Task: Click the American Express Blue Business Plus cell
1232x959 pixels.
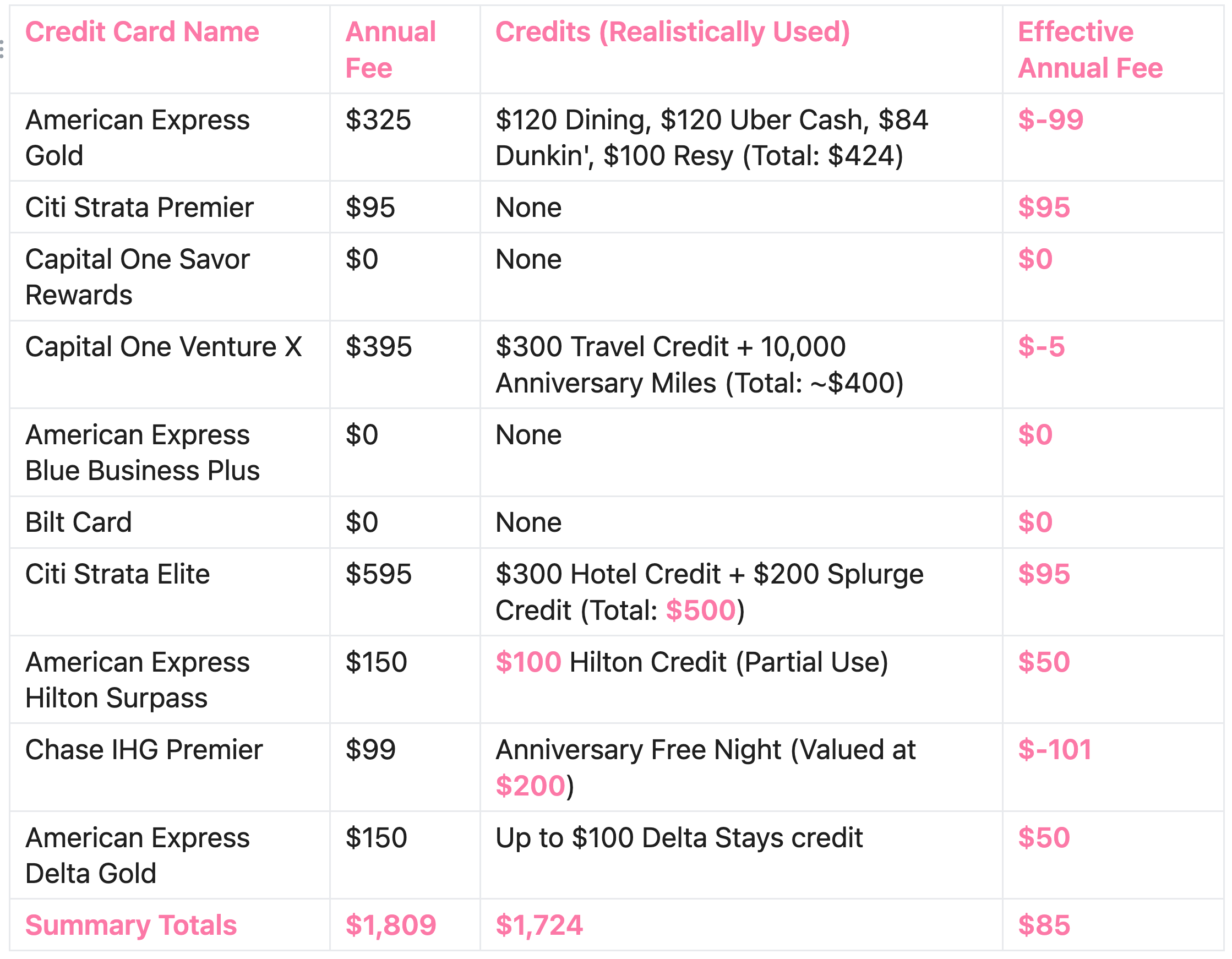Action: pos(142,453)
